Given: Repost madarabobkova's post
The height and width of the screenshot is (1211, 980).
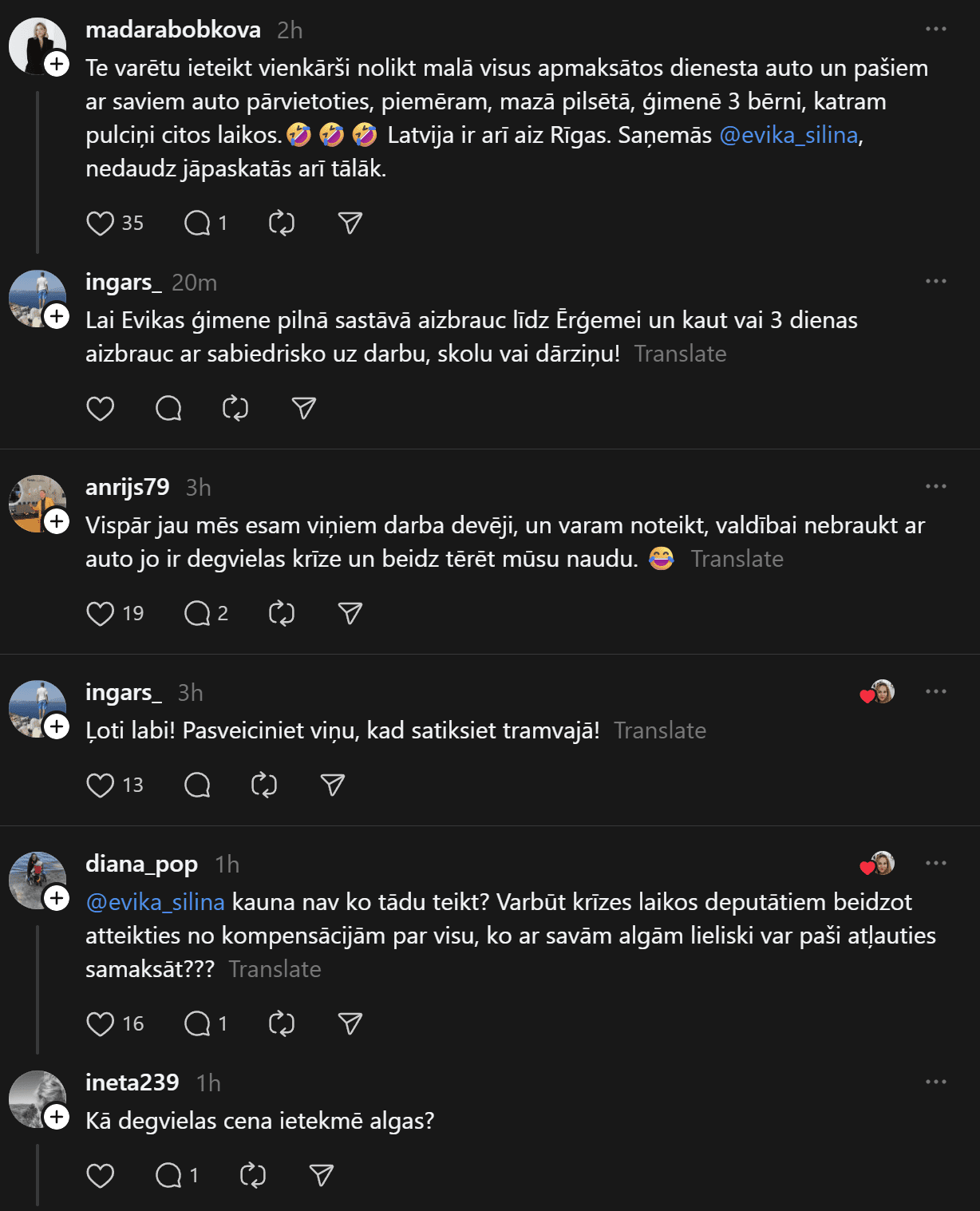Looking at the screenshot, I should click(x=282, y=224).
